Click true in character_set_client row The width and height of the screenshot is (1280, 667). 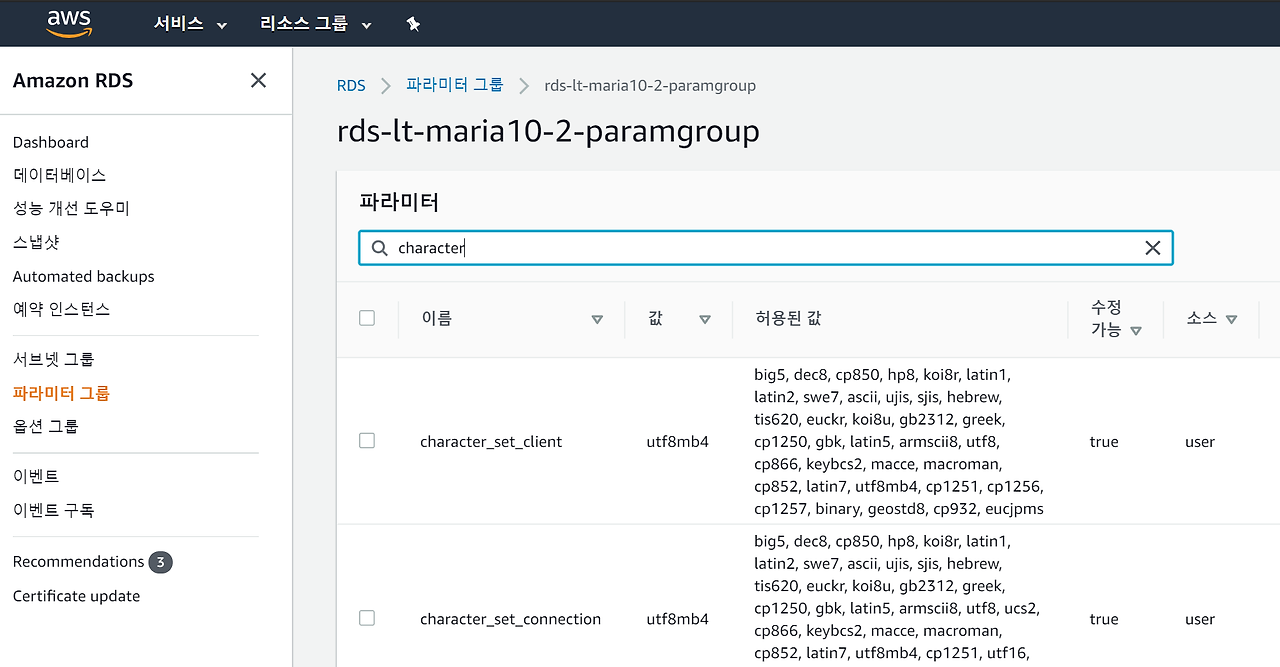coord(1104,441)
